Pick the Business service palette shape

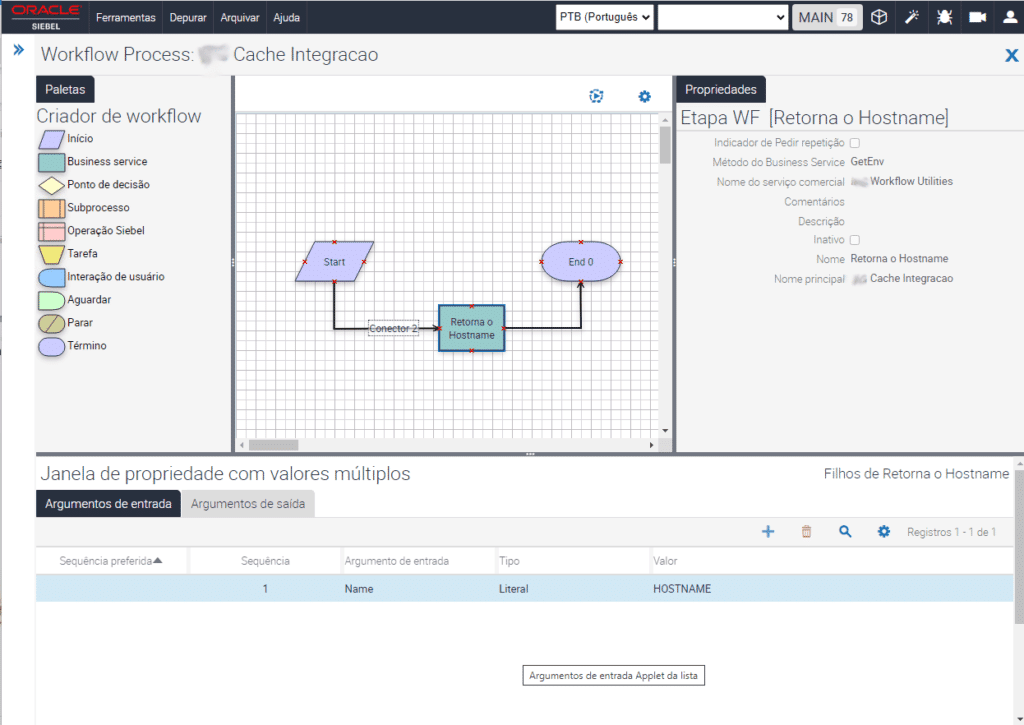point(51,162)
